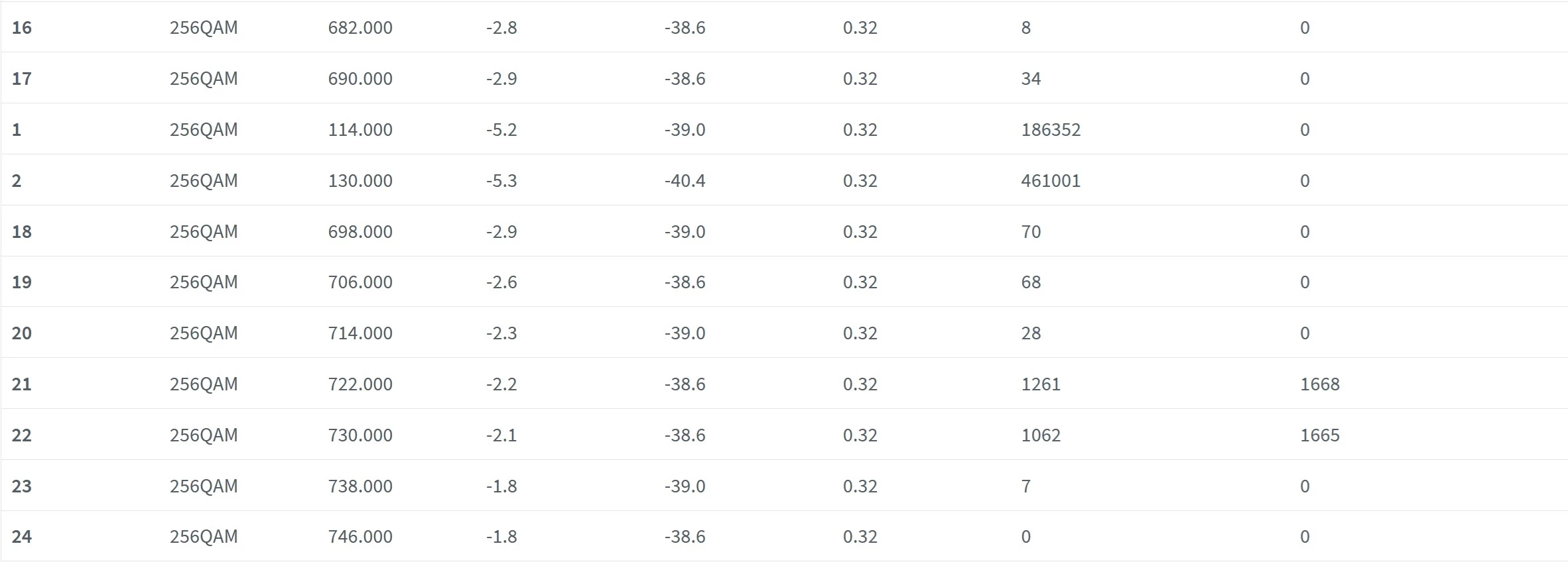Select the 186352 corrected errors value
Viewport: 1568px width, 562px height.
click(x=1051, y=130)
